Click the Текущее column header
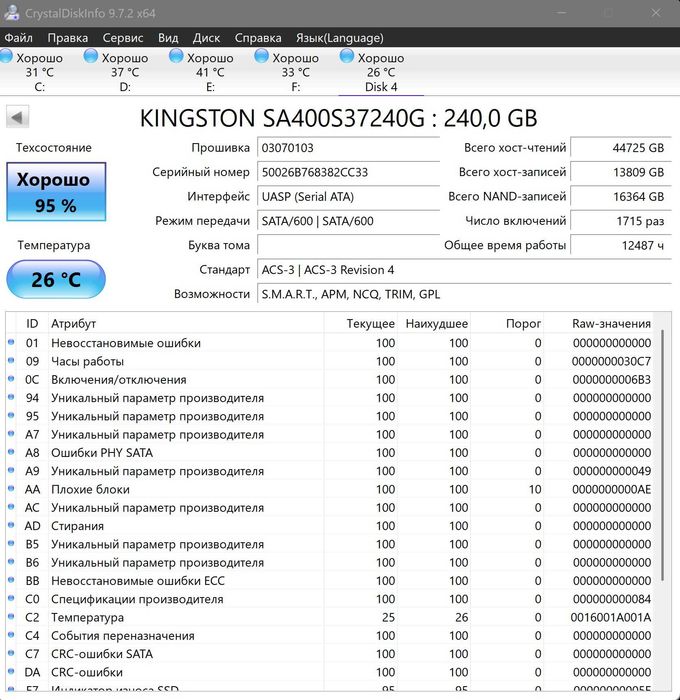This screenshot has width=680, height=700. pyautogui.click(x=361, y=323)
